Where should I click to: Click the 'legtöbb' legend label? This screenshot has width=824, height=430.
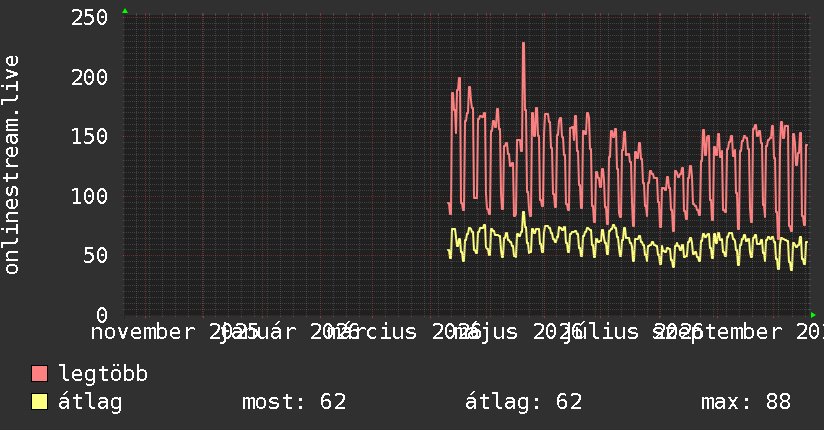pyautogui.click(x=103, y=374)
